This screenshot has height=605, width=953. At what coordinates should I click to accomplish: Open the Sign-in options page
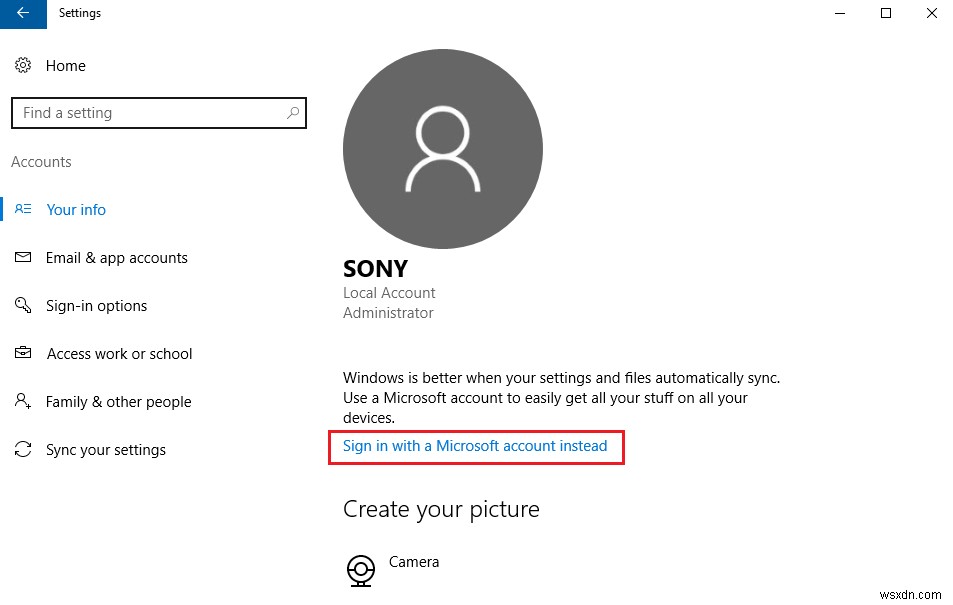point(97,305)
